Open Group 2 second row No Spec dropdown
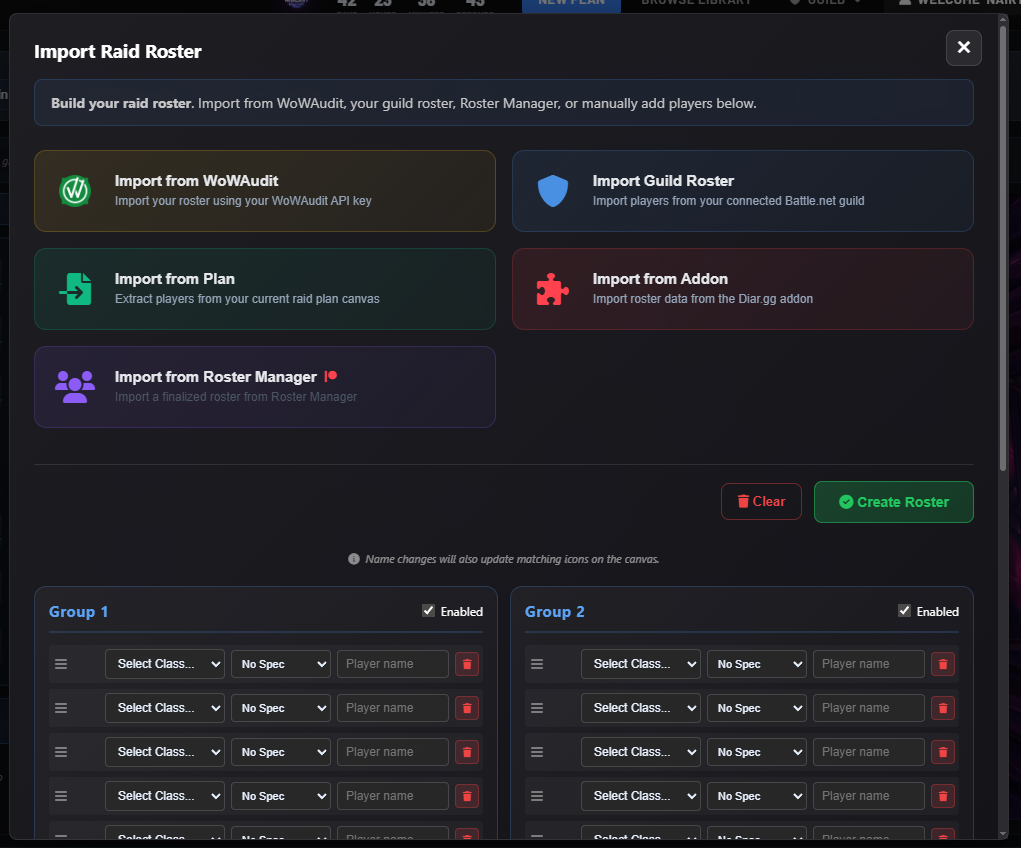The height and width of the screenshot is (848, 1021). point(757,708)
